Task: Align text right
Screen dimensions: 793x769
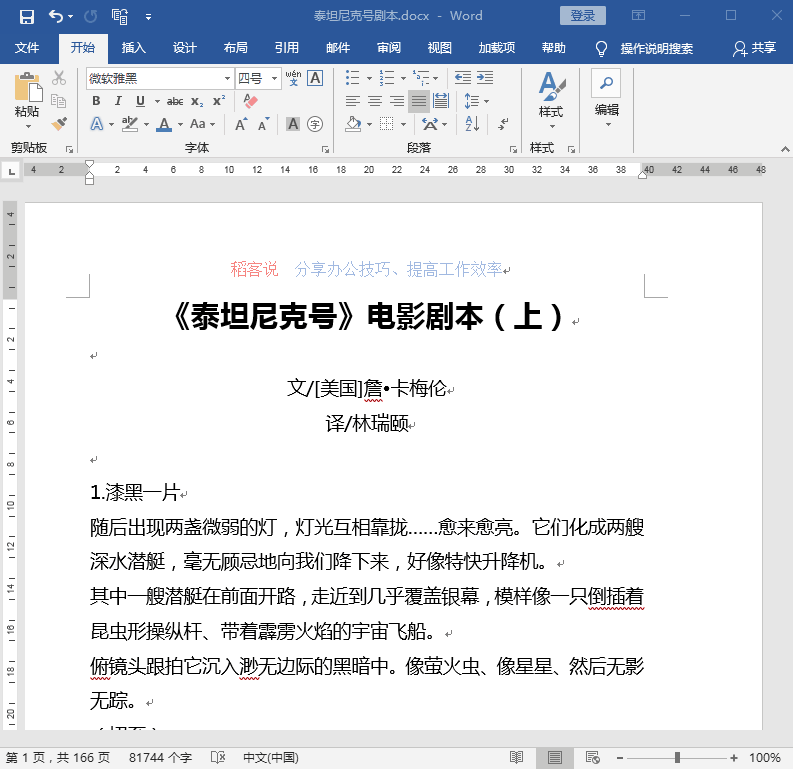Action: (x=397, y=101)
